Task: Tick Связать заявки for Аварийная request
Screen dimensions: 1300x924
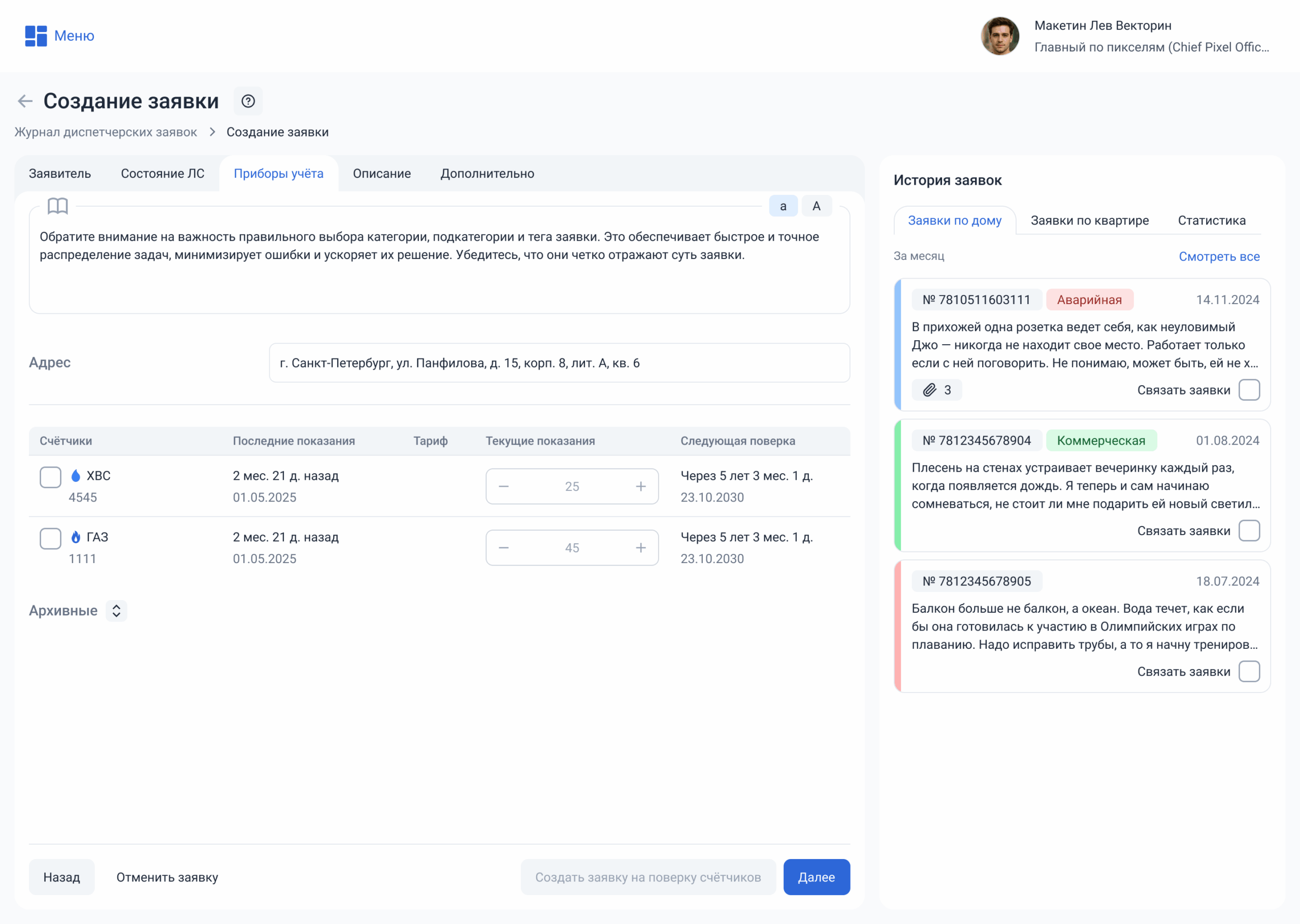Action: 1249,390
